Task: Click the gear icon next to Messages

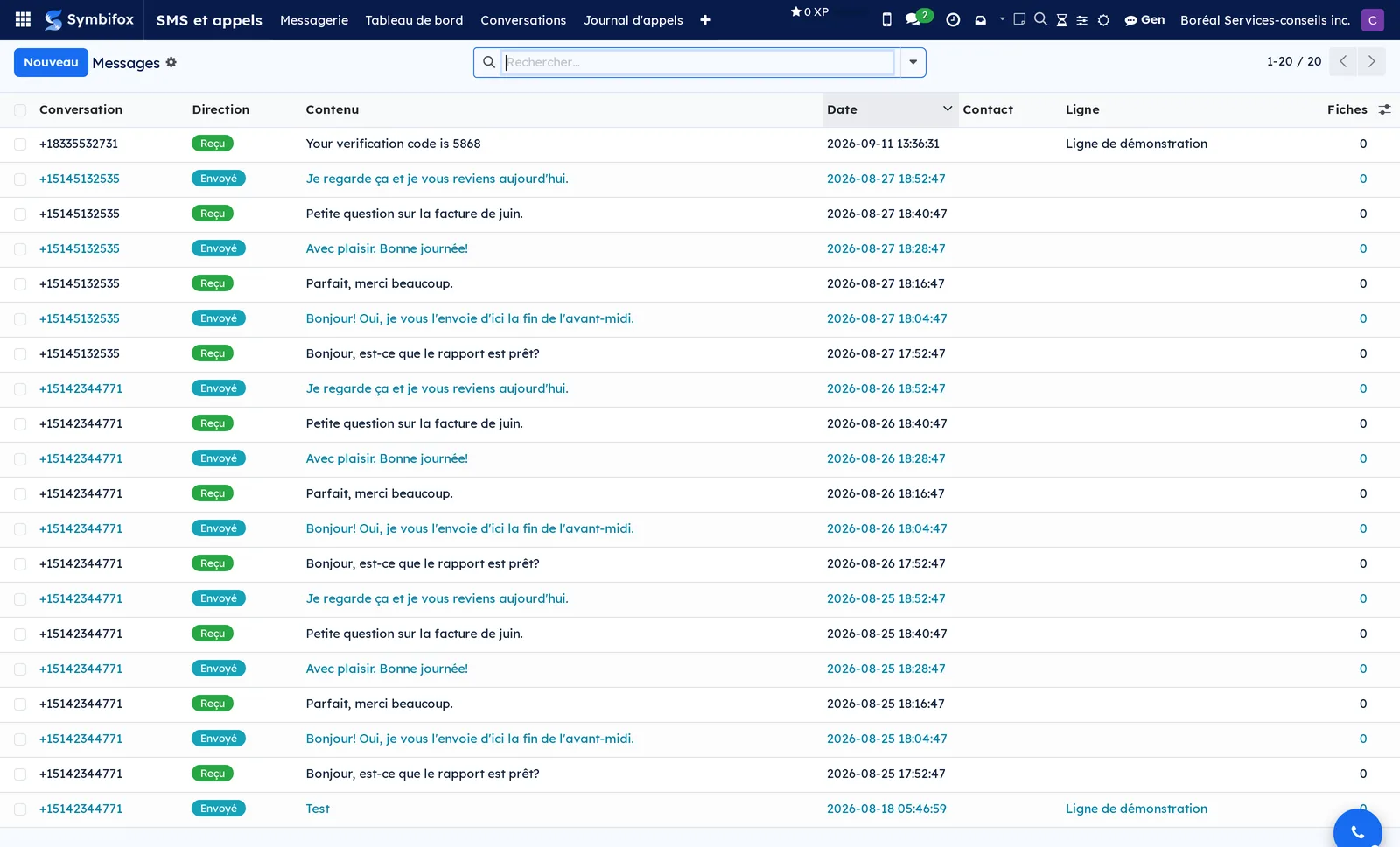Action: [x=171, y=62]
